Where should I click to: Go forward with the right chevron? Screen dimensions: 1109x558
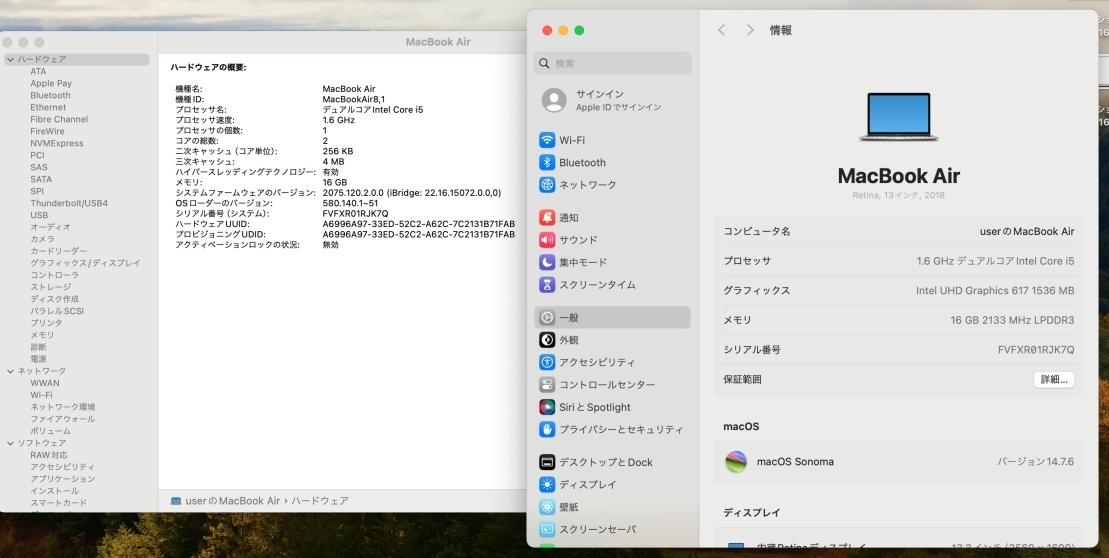[750, 30]
